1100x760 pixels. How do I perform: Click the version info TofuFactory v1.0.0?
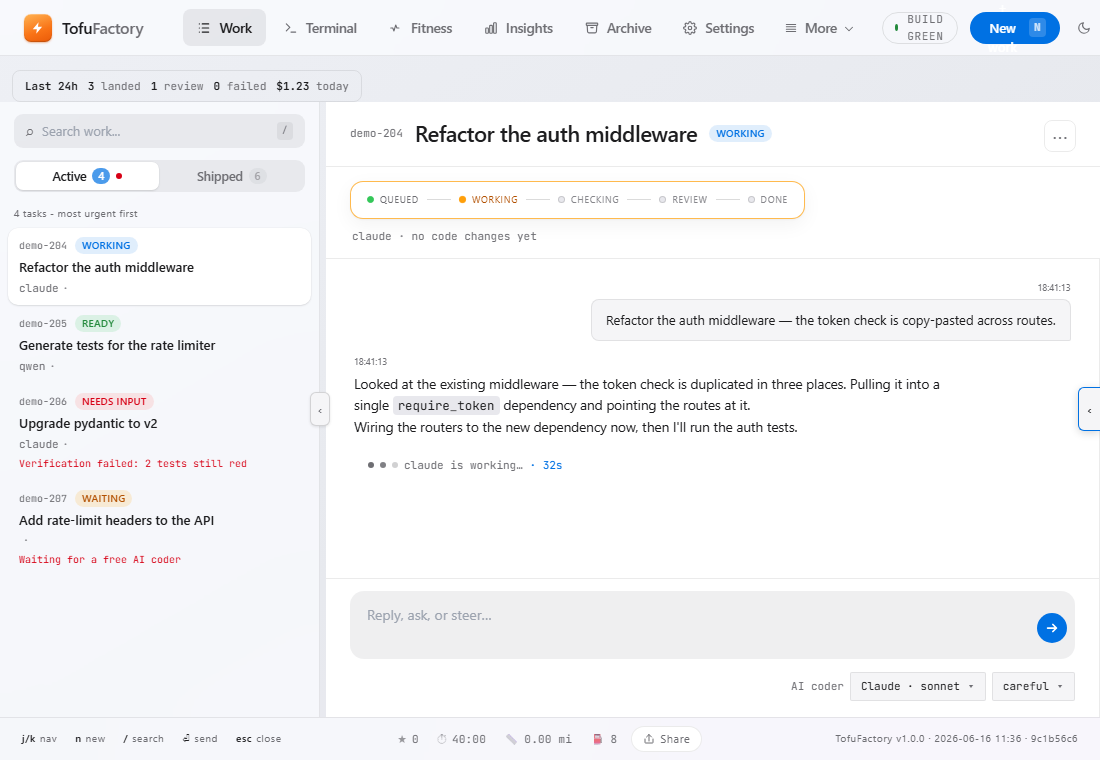coord(956,739)
